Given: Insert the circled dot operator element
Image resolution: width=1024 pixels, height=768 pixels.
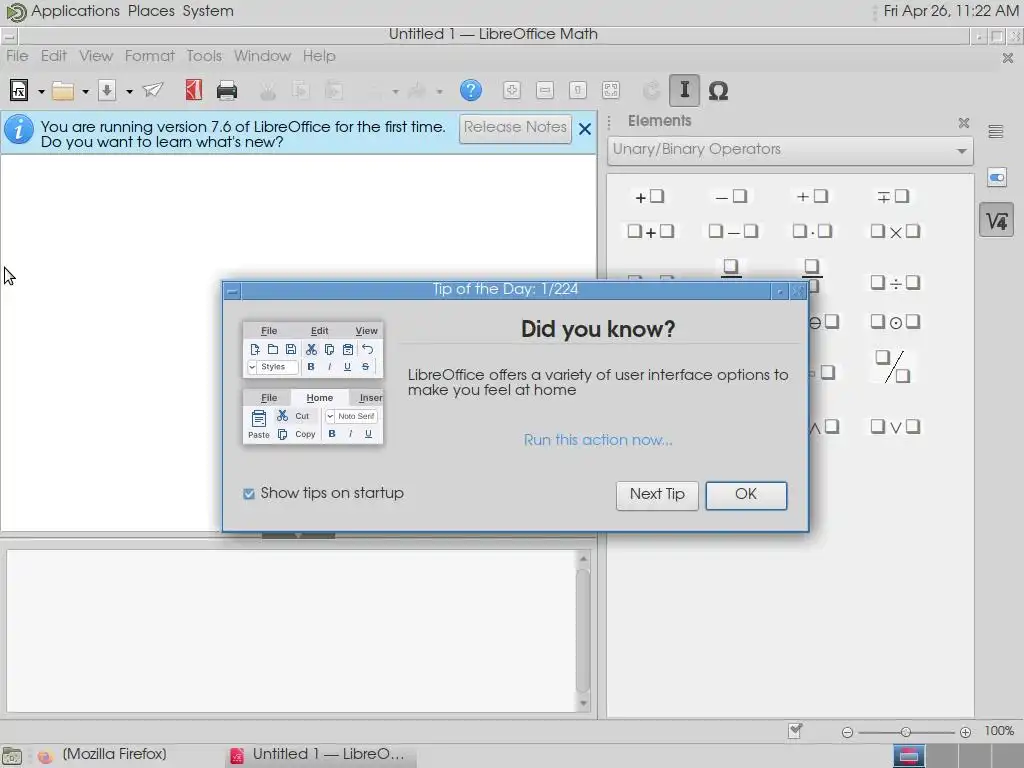Looking at the screenshot, I should click(x=895, y=322).
